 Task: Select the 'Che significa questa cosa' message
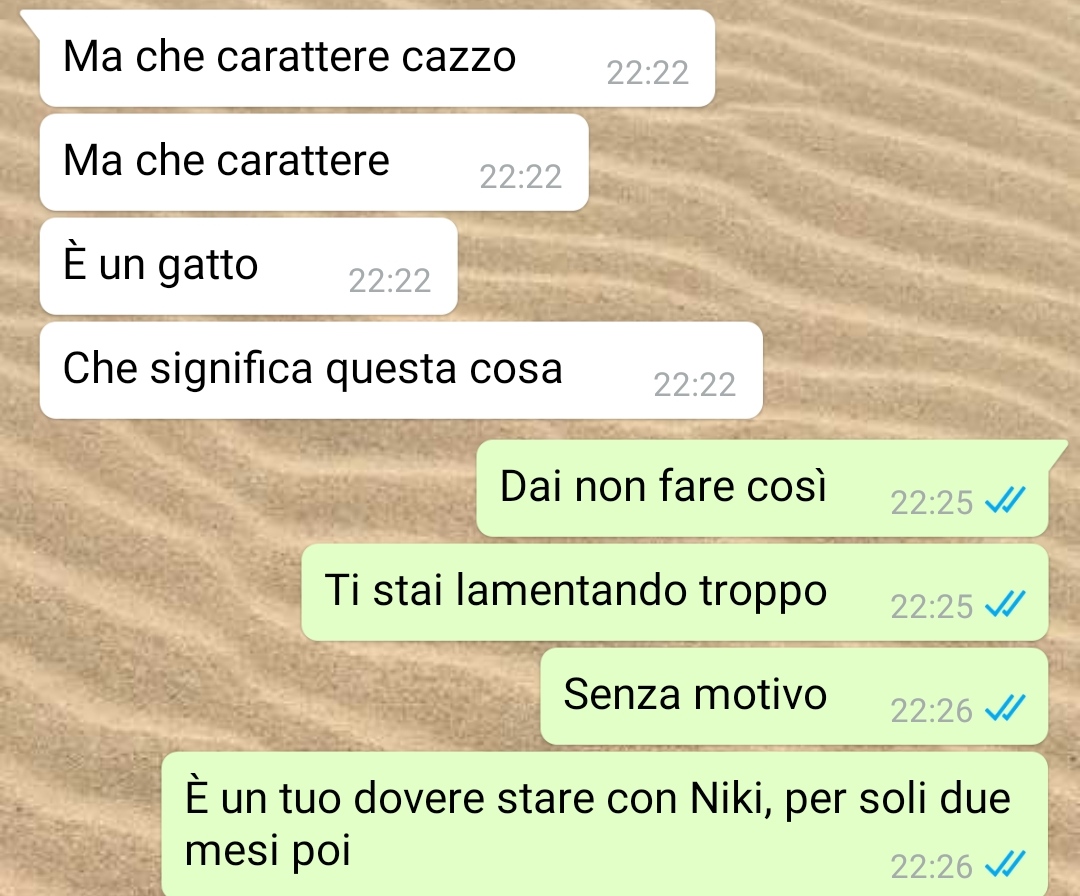(x=401, y=371)
